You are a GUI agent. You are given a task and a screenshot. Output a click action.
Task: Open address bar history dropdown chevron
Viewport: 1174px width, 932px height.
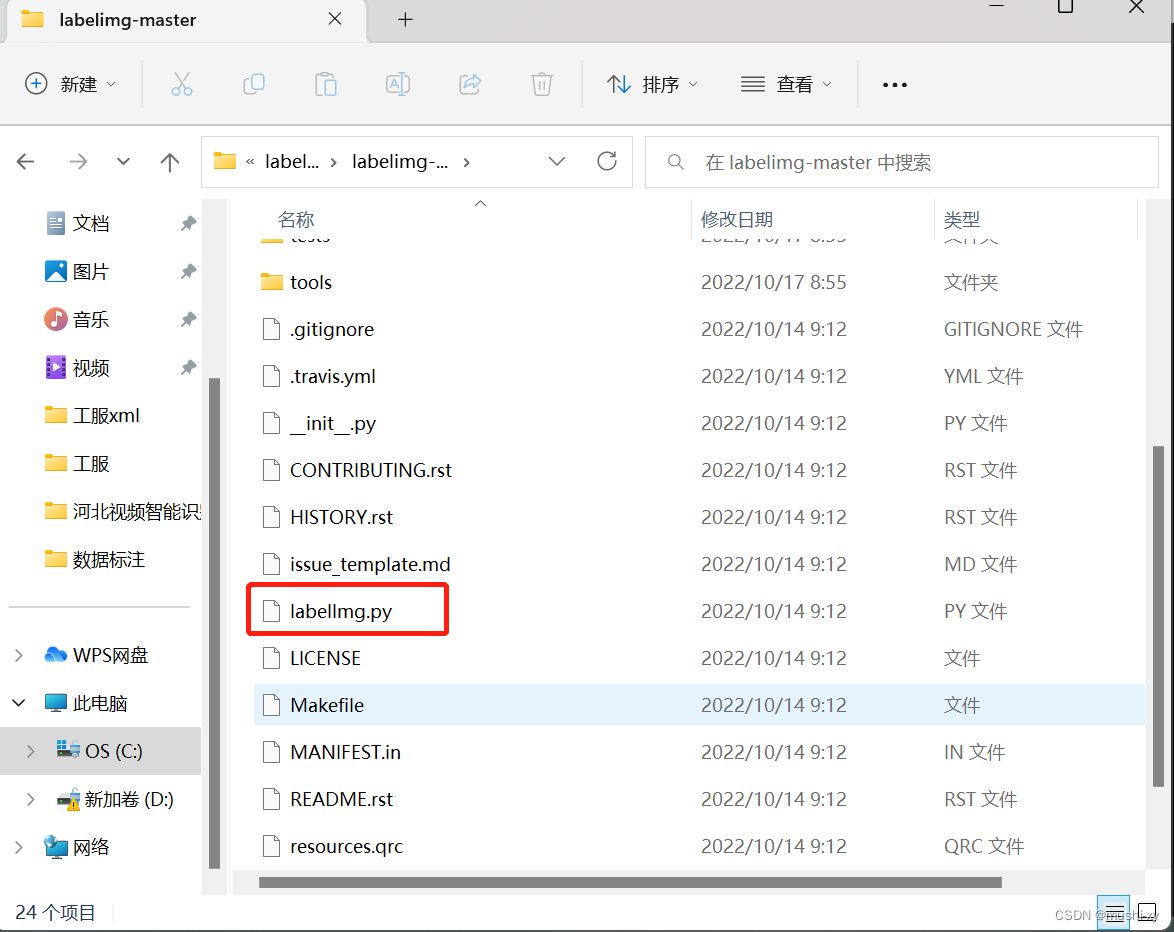click(556, 162)
